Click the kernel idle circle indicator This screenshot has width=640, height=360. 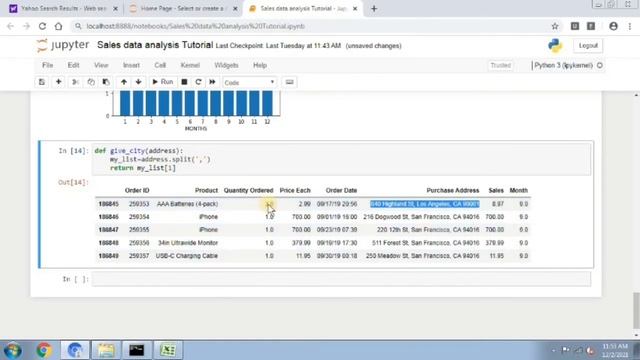pyautogui.click(x=600, y=65)
